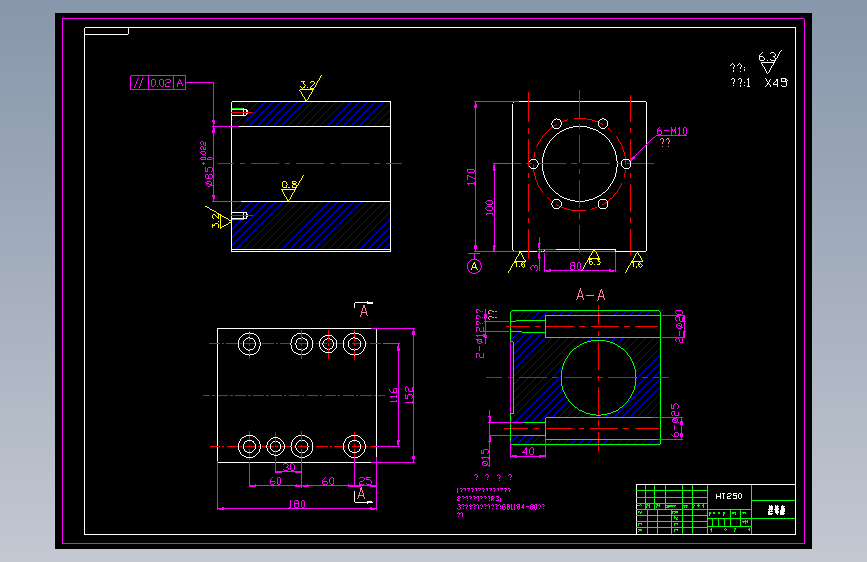867x562 pixels.
Task: Select the upper section-cut marker A
Action: (x=363, y=310)
